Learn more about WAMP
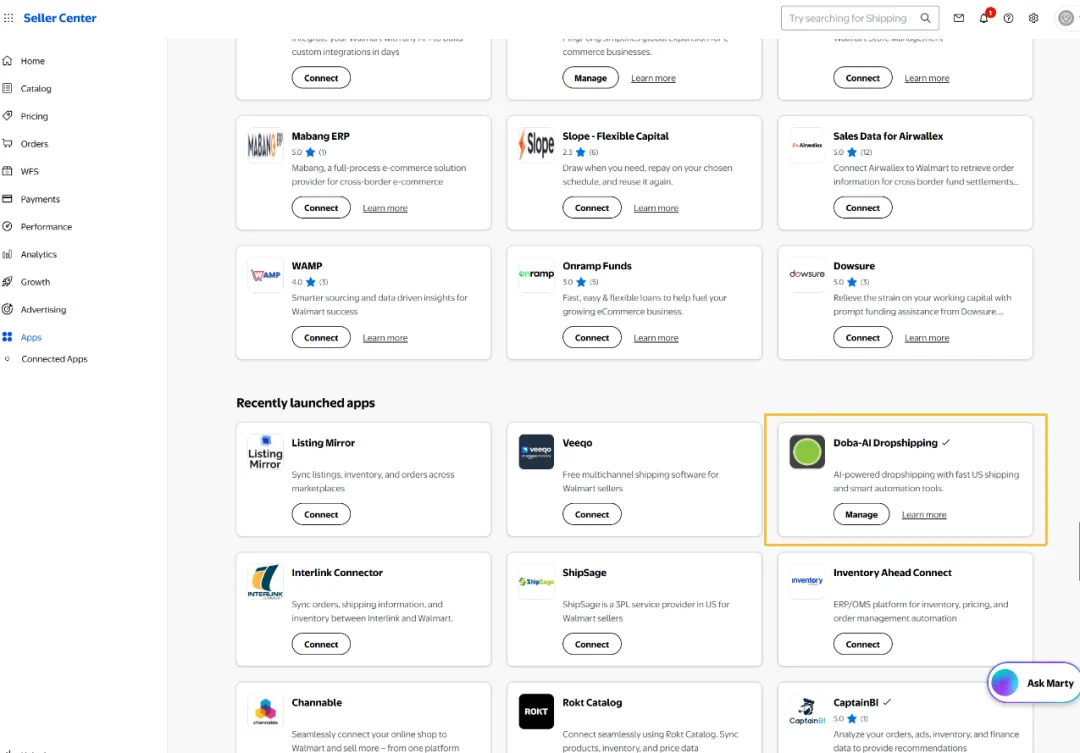 [x=385, y=338]
